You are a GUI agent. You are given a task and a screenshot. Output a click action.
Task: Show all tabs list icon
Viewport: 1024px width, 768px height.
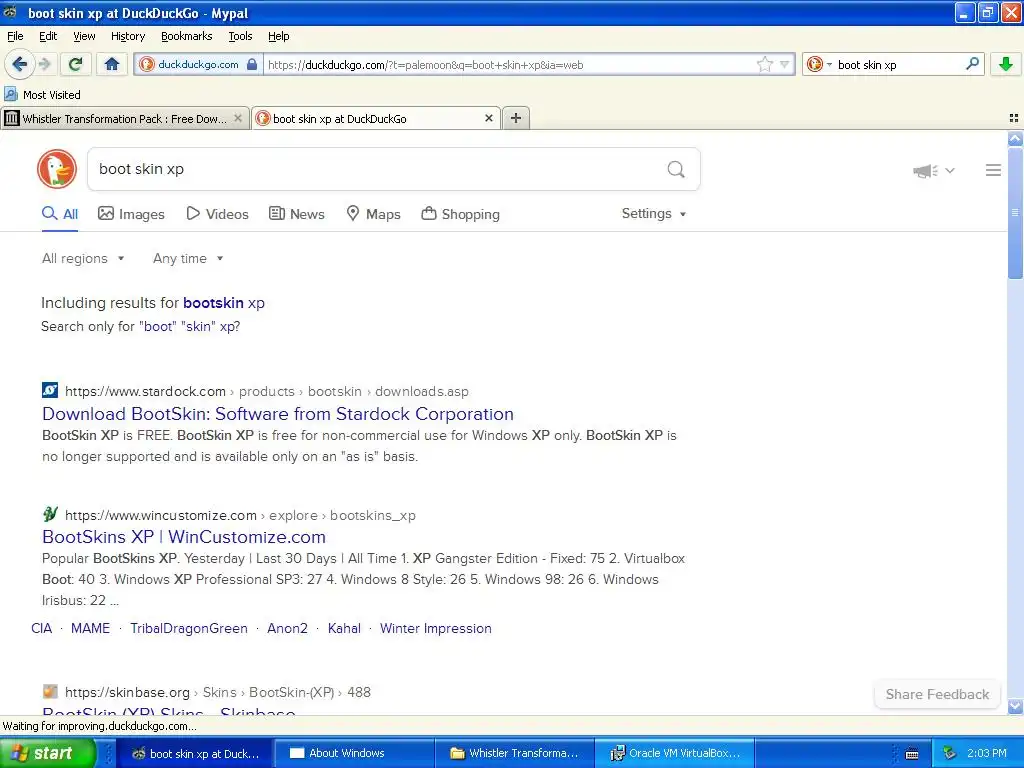[x=1014, y=118]
